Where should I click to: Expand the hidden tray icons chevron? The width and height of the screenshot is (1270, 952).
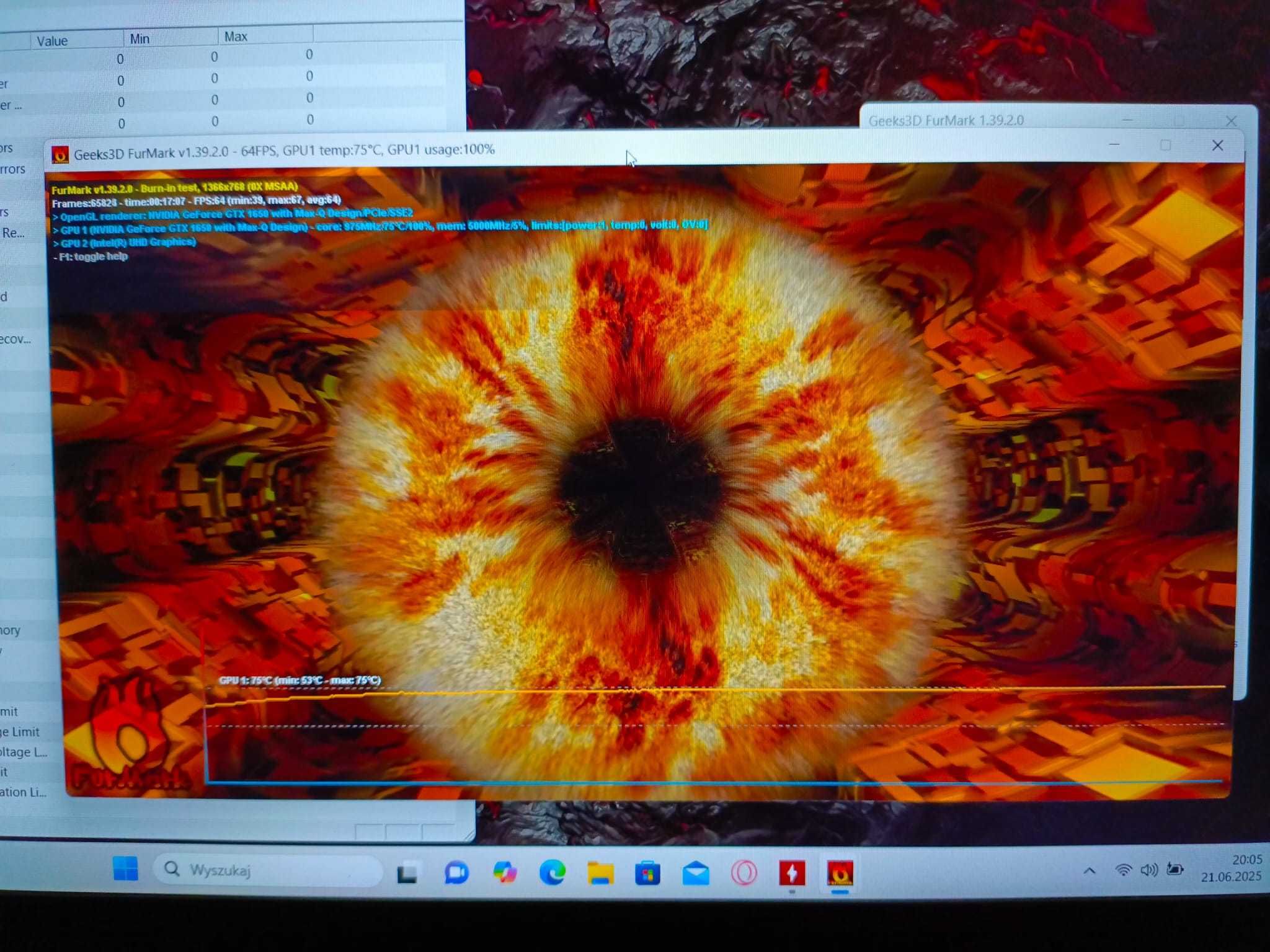tap(1090, 870)
